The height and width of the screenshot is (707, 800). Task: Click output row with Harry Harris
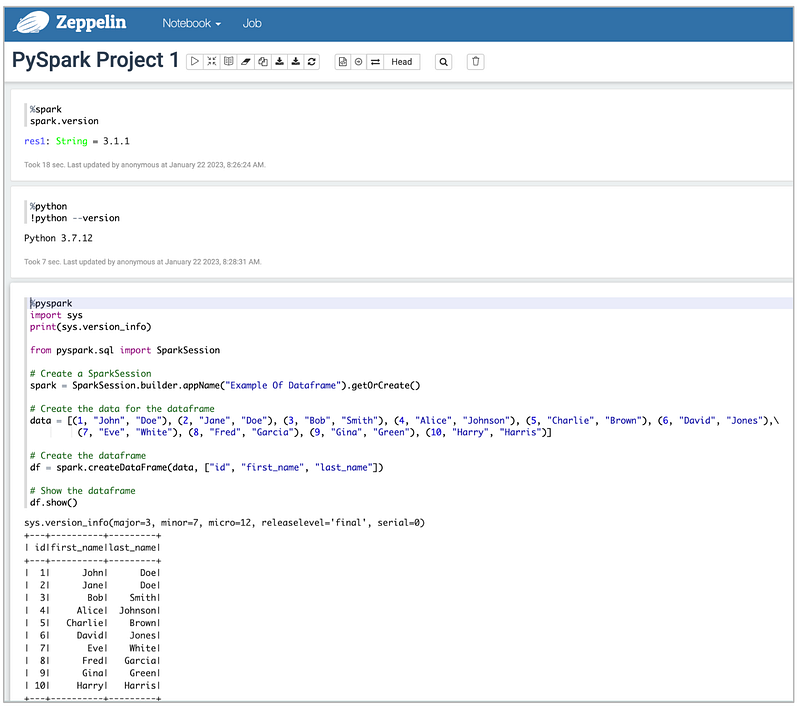92,686
